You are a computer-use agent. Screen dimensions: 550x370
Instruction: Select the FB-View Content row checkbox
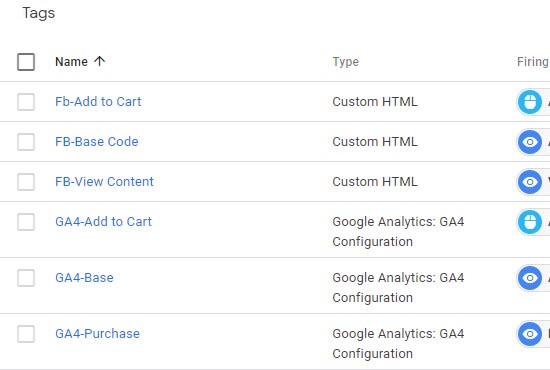pos(26,182)
